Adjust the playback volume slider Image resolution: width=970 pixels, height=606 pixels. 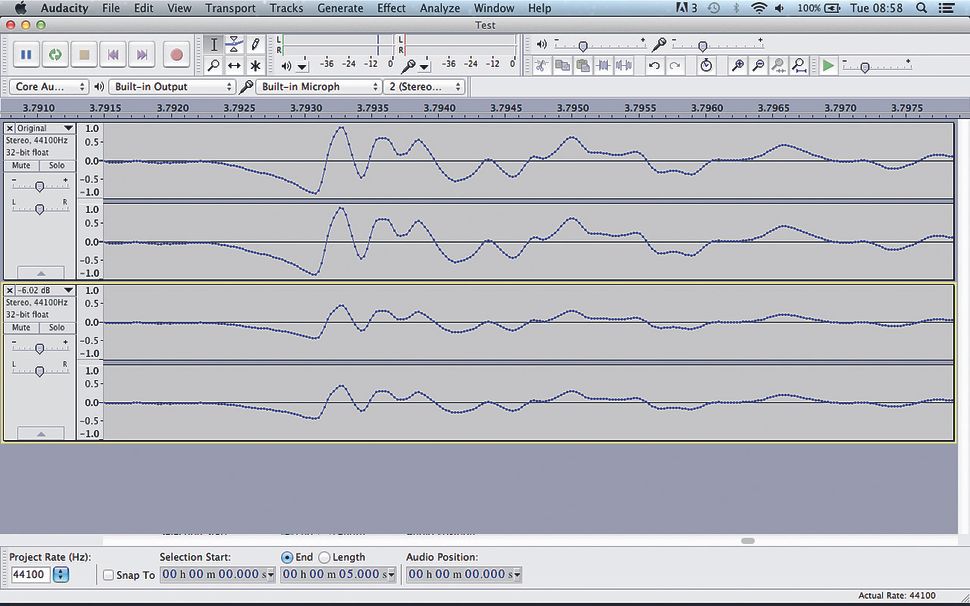point(583,44)
